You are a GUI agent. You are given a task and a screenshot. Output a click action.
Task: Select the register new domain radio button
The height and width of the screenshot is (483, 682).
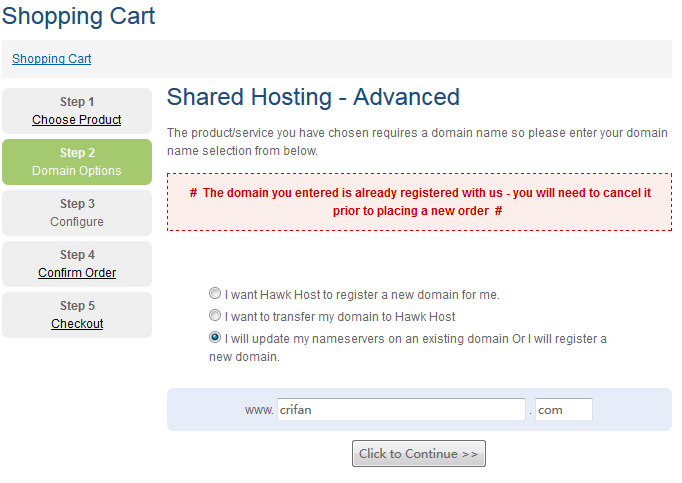(x=215, y=294)
